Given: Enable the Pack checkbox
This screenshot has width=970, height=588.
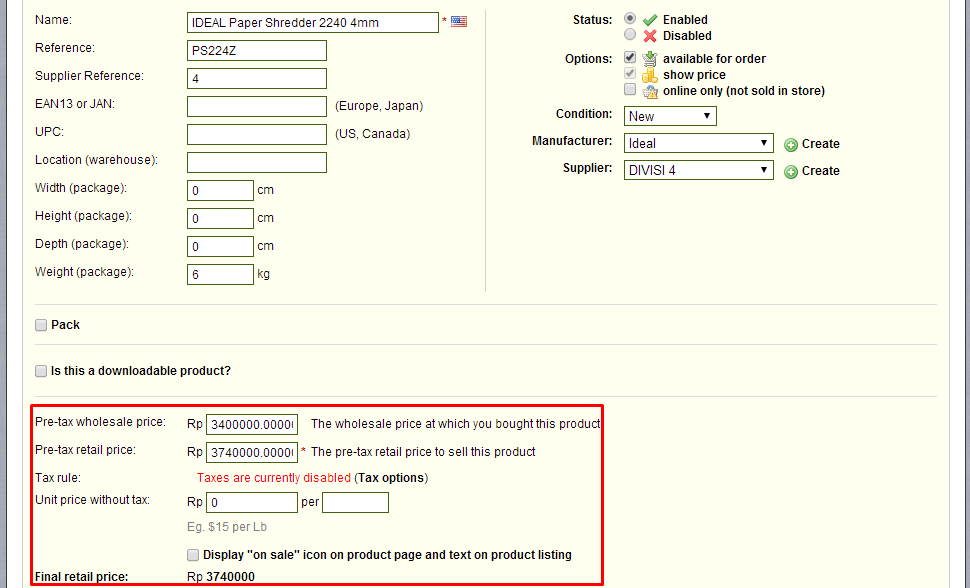Looking at the screenshot, I should click(x=41, y=325).
